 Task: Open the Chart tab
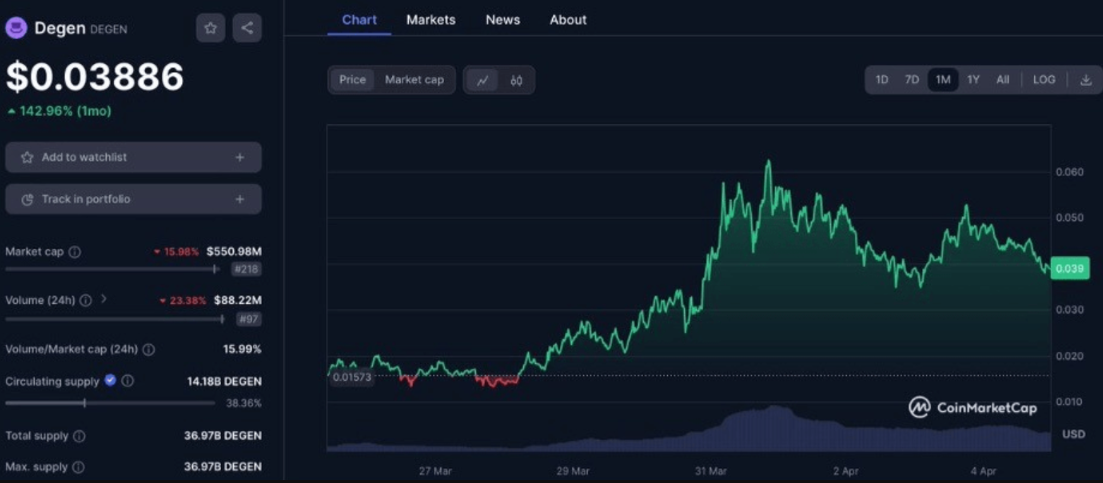coord(359,20)
